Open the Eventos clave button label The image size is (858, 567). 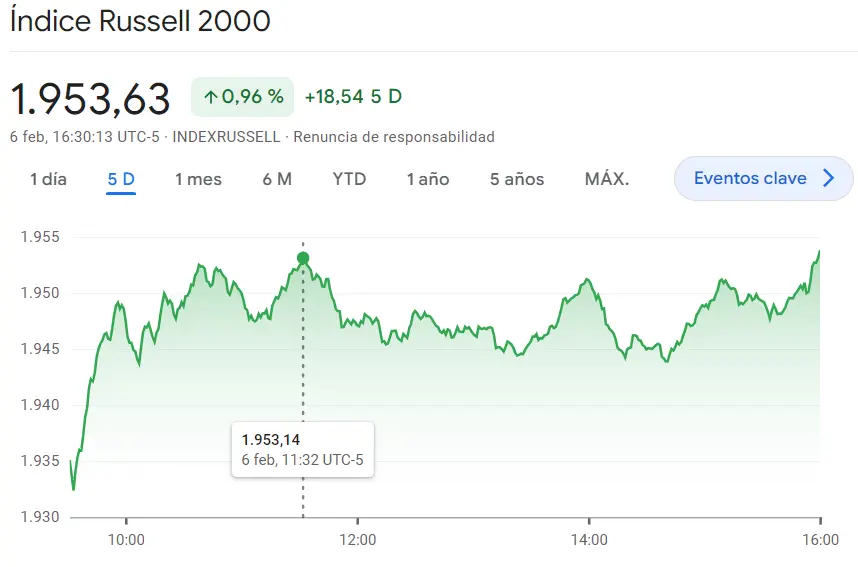750,179
